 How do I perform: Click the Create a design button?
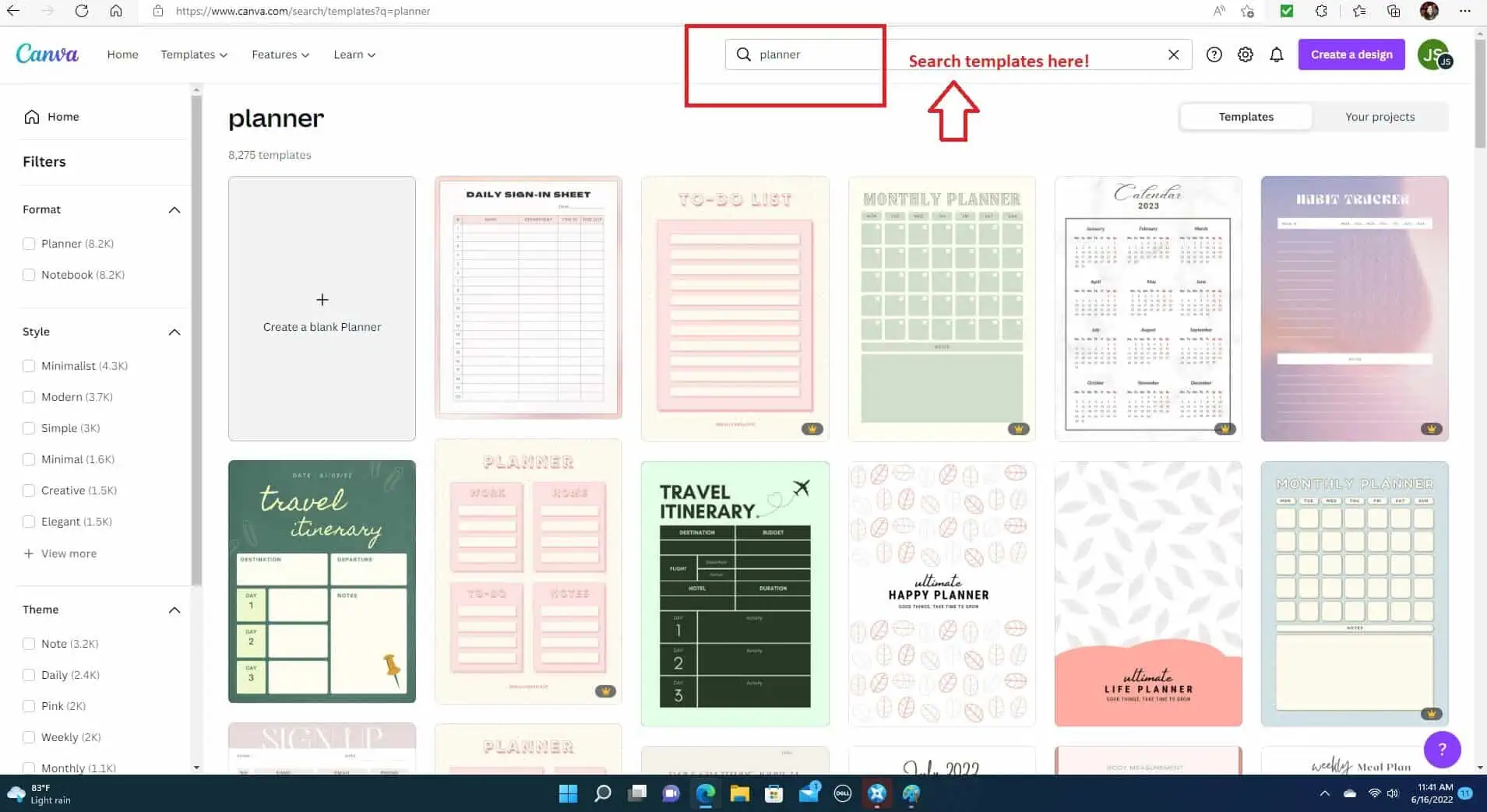click(1351, 54)
